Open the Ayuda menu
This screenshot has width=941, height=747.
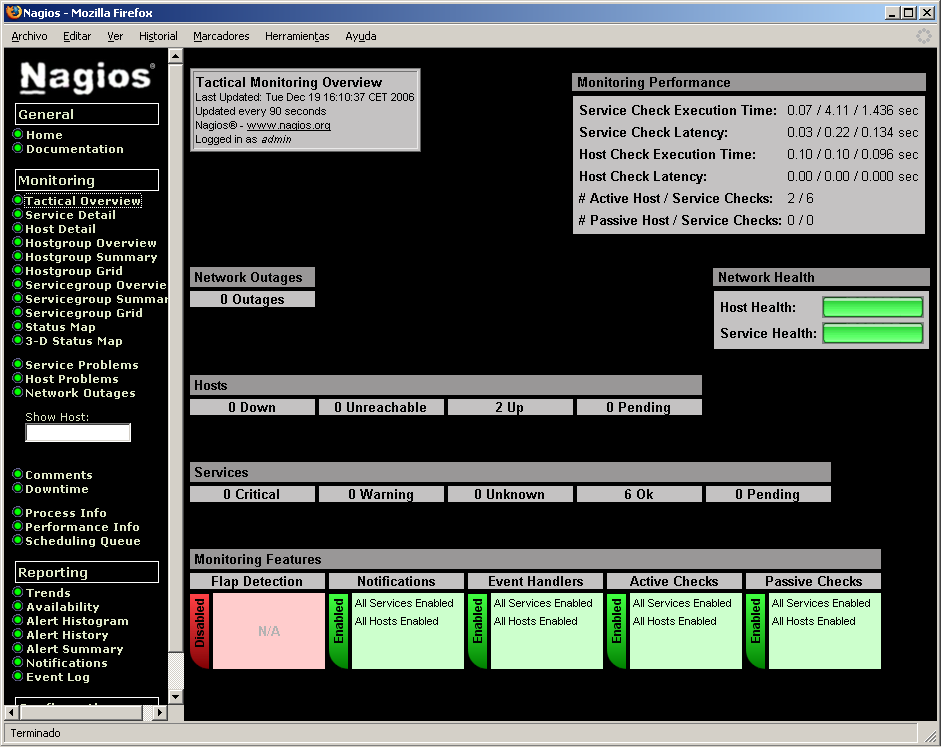(361, 37)
